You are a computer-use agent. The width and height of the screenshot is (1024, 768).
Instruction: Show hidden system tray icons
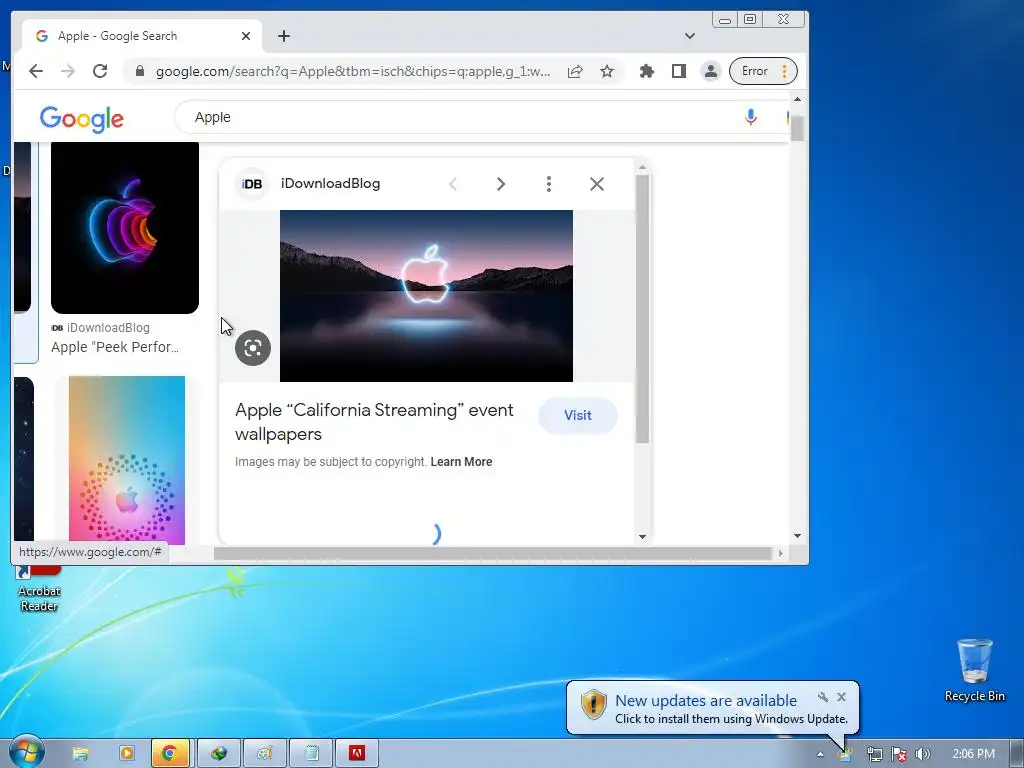(820, 754)
